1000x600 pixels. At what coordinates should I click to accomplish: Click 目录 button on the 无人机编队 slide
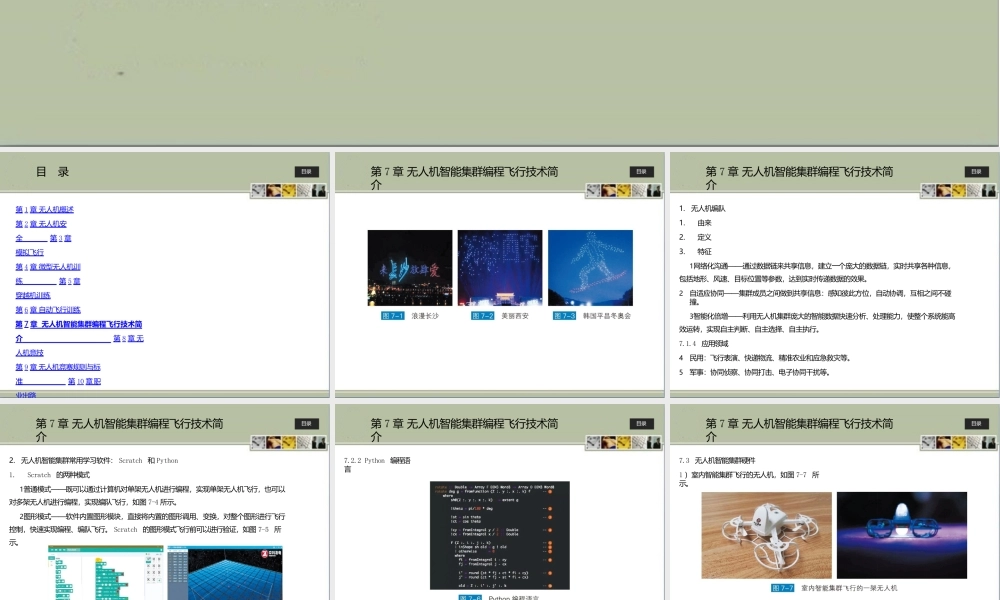[976, 172]
